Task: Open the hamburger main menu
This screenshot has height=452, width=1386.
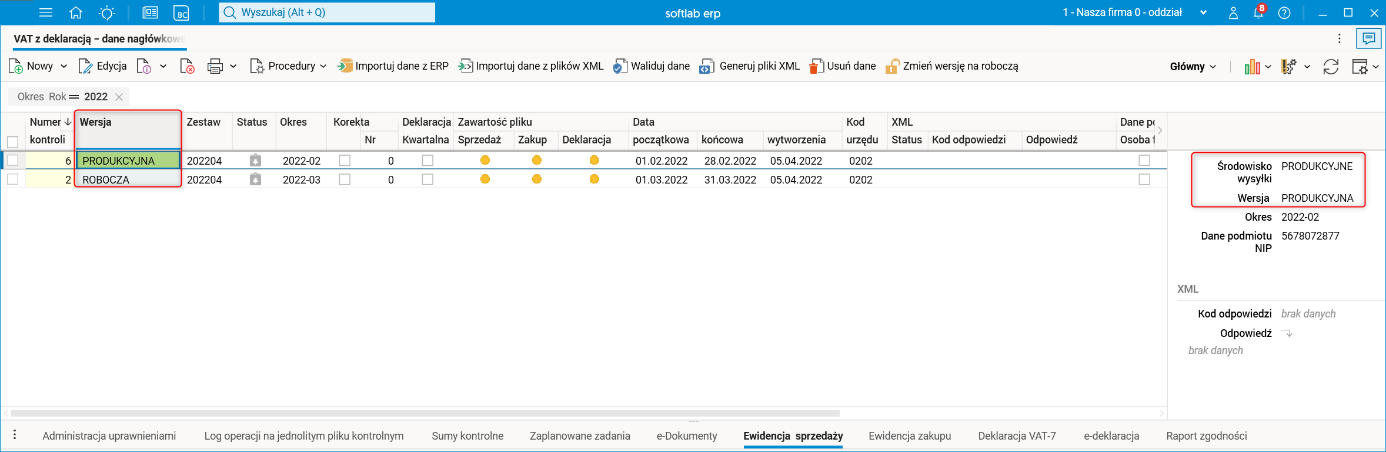Action: click(44, 13)
